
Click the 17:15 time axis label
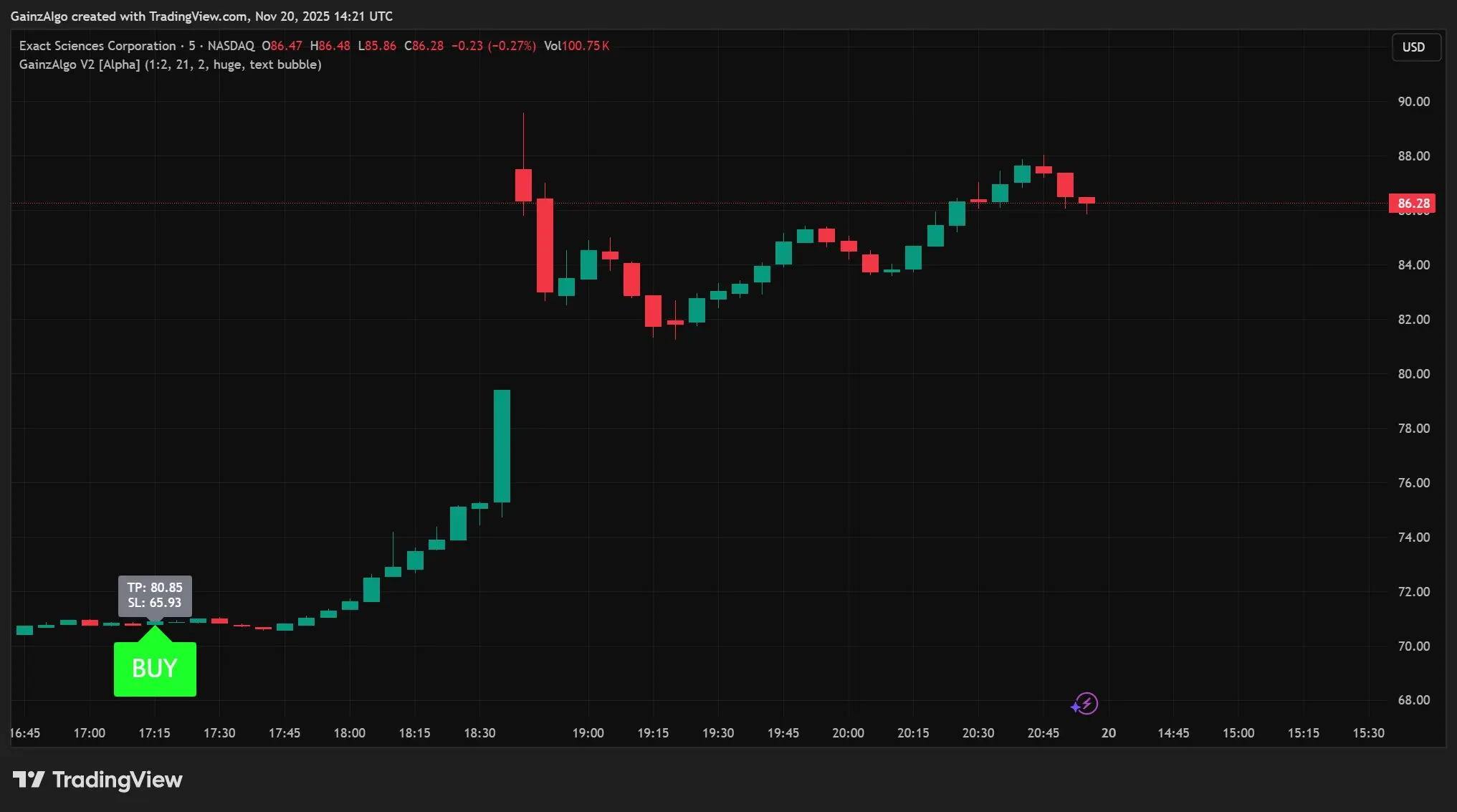coord(154,733)
